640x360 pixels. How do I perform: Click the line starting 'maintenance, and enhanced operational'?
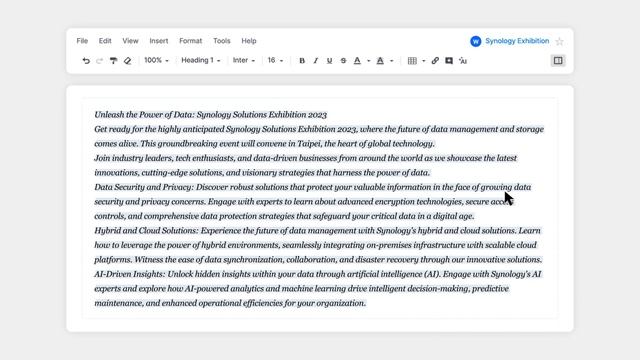[x=230, y=303]
